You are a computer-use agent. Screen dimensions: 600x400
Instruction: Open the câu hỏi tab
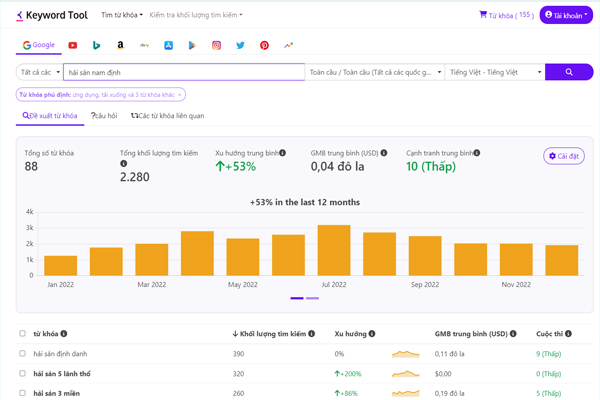tap(104, 116)
